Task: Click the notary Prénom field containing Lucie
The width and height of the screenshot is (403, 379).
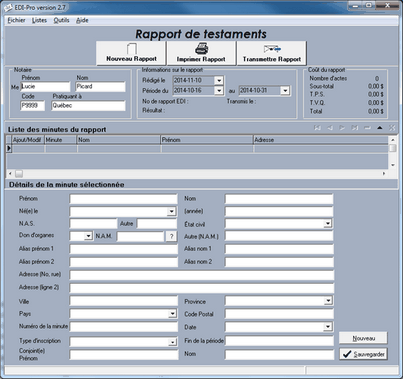Action: coord(45,87)
